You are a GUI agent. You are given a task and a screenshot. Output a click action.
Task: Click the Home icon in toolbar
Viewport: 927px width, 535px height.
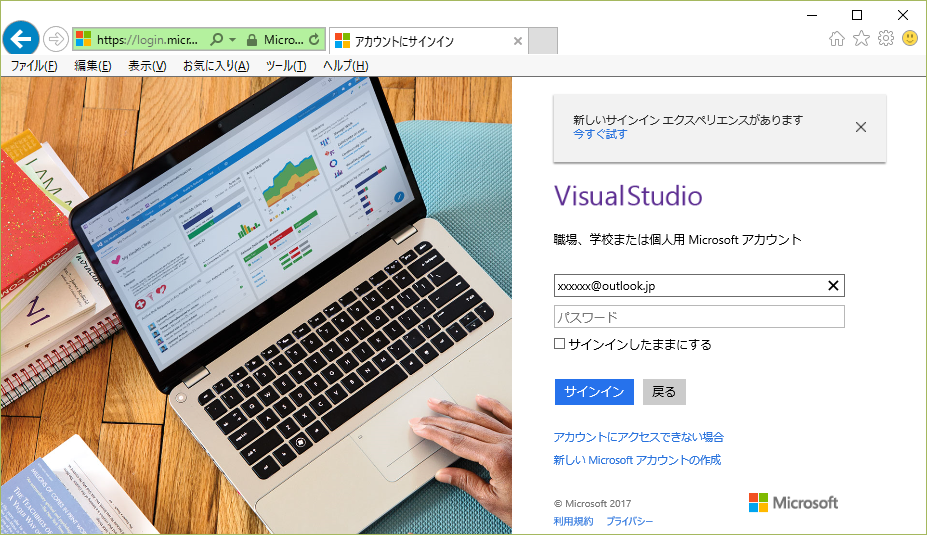point(837,39)
